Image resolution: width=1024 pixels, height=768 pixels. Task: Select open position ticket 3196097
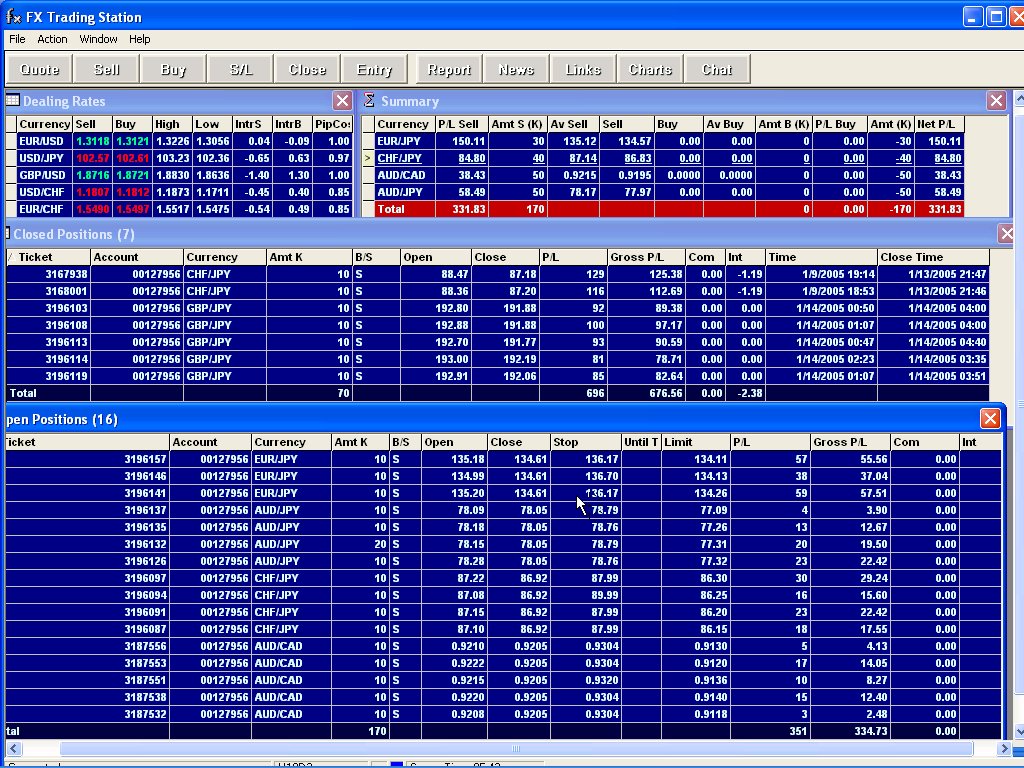click(503, 578)
